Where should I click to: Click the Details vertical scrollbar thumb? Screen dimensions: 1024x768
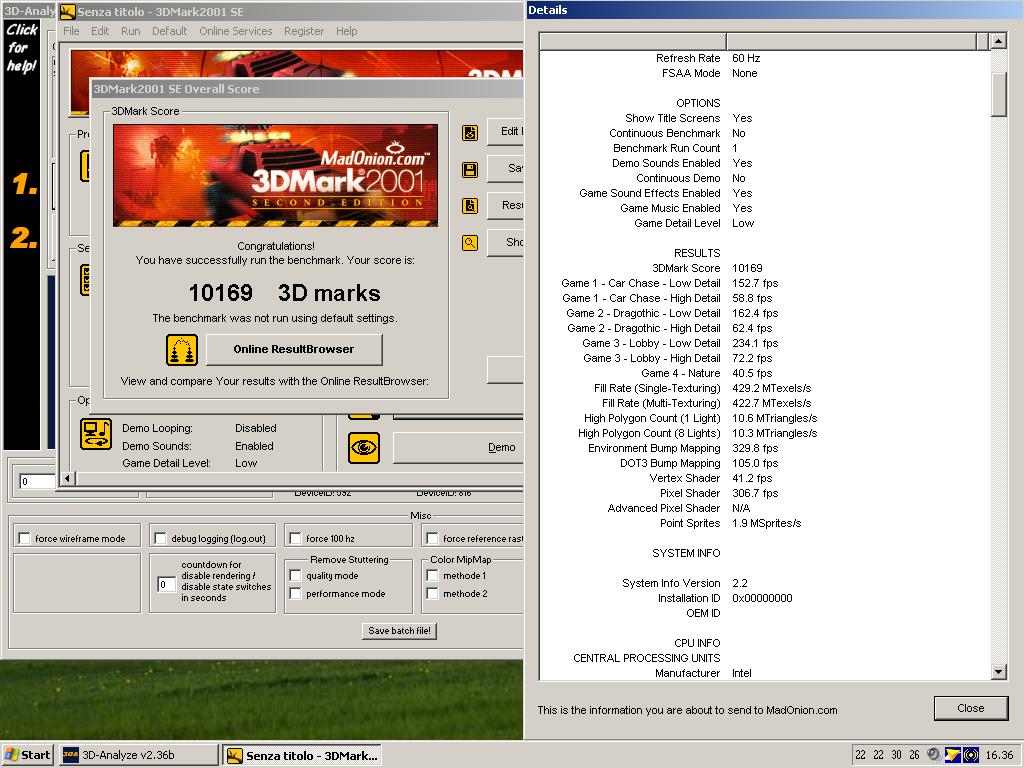point(998,95)
